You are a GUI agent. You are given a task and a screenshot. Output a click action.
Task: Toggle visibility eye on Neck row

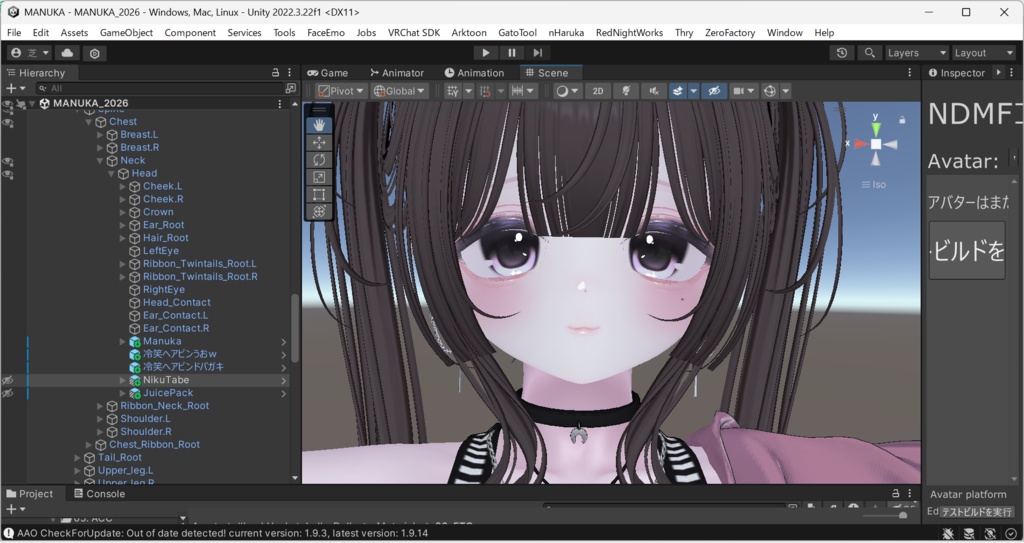click(x=8, y=161)
